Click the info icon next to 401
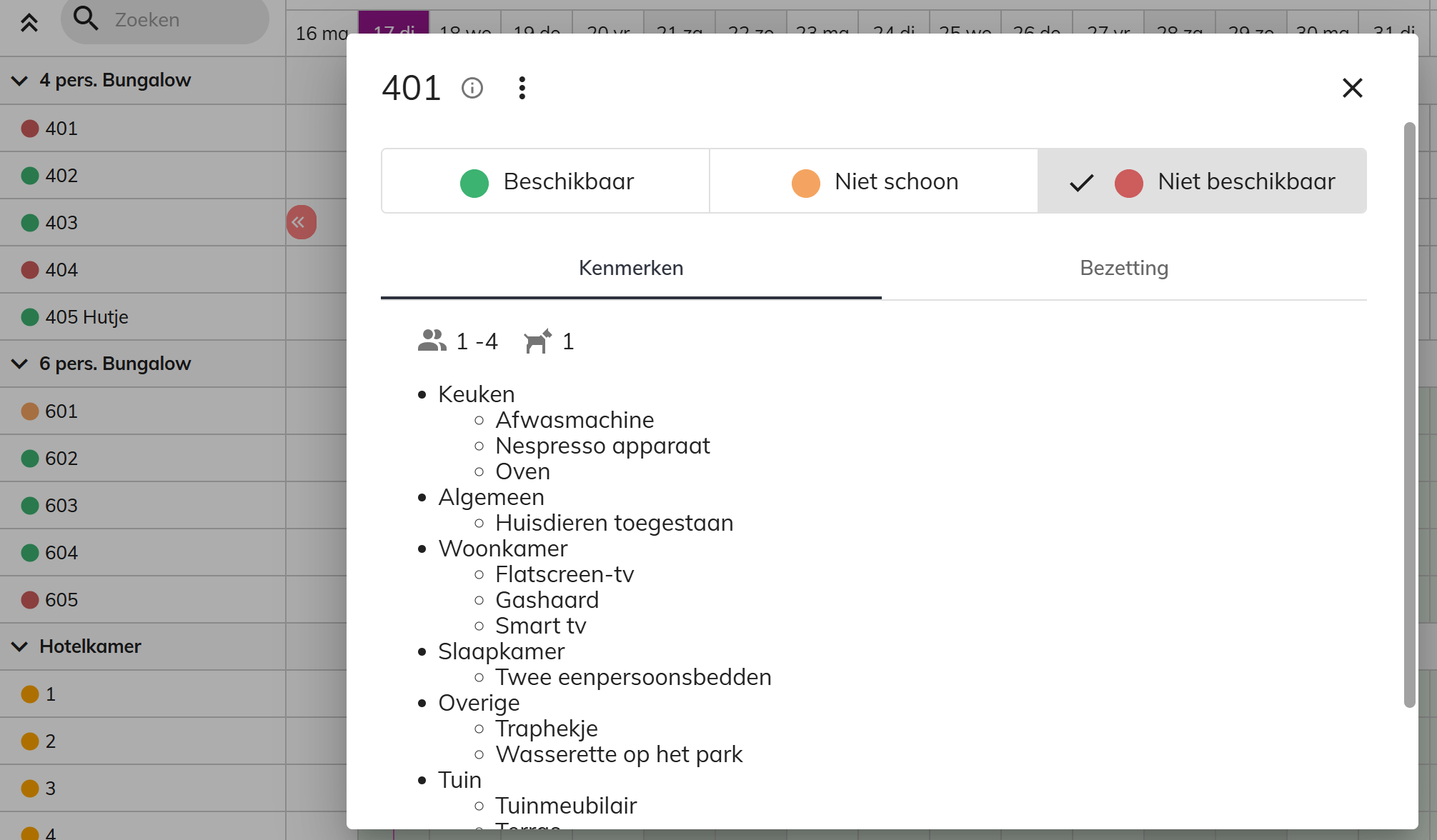The width and height of the screenshot is (1437, 840). click(x=472, y=88)
